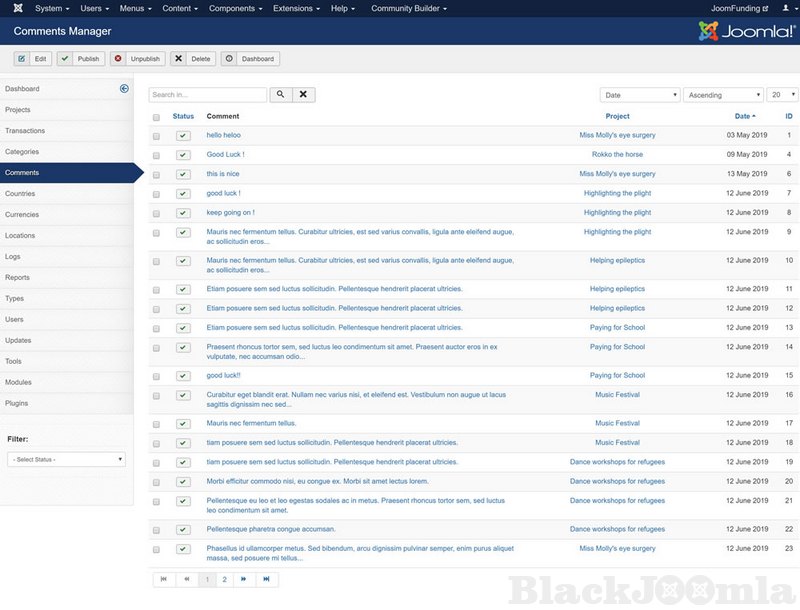The width and height of the screenshot is (800, 610).
Task: Expand the Ascending order dropdown
Action: [x=722, y=95]
